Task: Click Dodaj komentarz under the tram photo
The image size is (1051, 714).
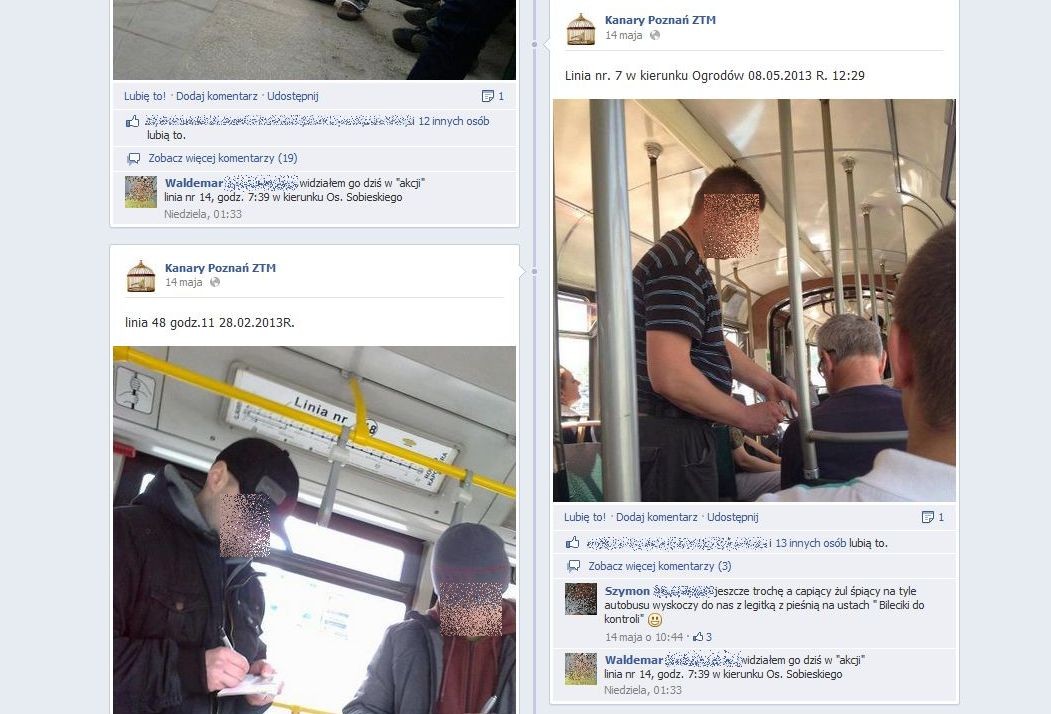Action: pyautogui.click(x=656, y=517)
